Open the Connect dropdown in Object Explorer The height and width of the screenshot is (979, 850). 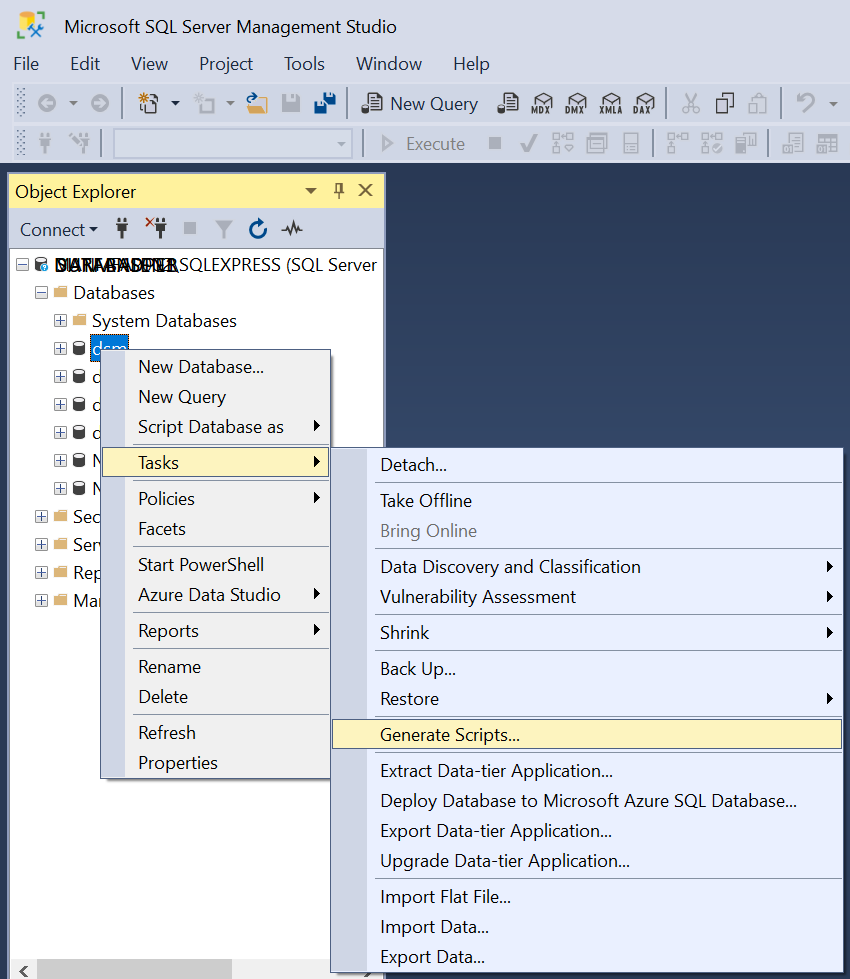click(57, 229)
